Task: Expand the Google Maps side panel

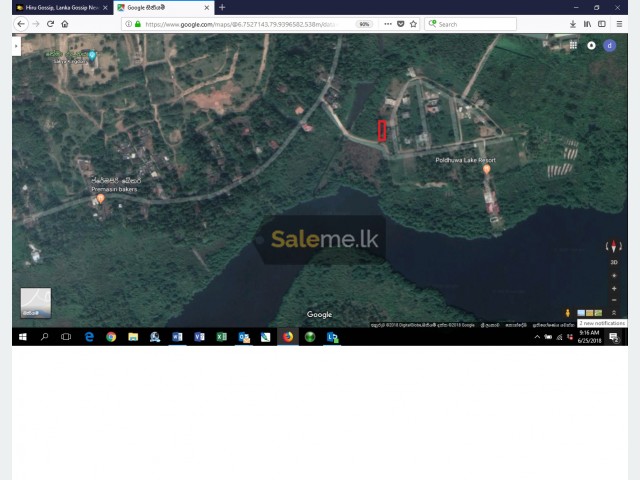Action: click(16, 46)
